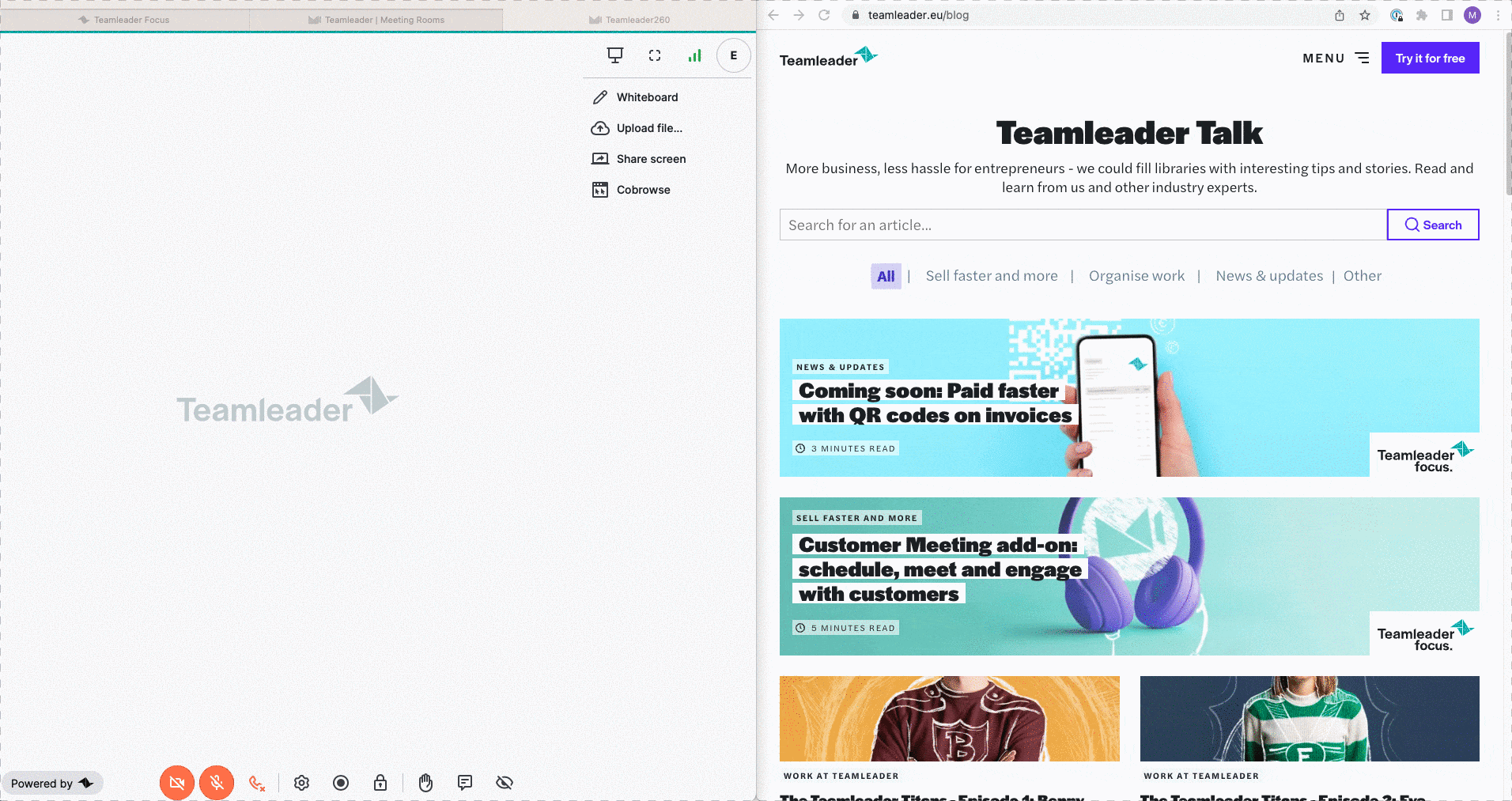This screenshot has width=1512, height=801.
Task: Click the Chrome extension icon beside the star
Action: 1397,15
